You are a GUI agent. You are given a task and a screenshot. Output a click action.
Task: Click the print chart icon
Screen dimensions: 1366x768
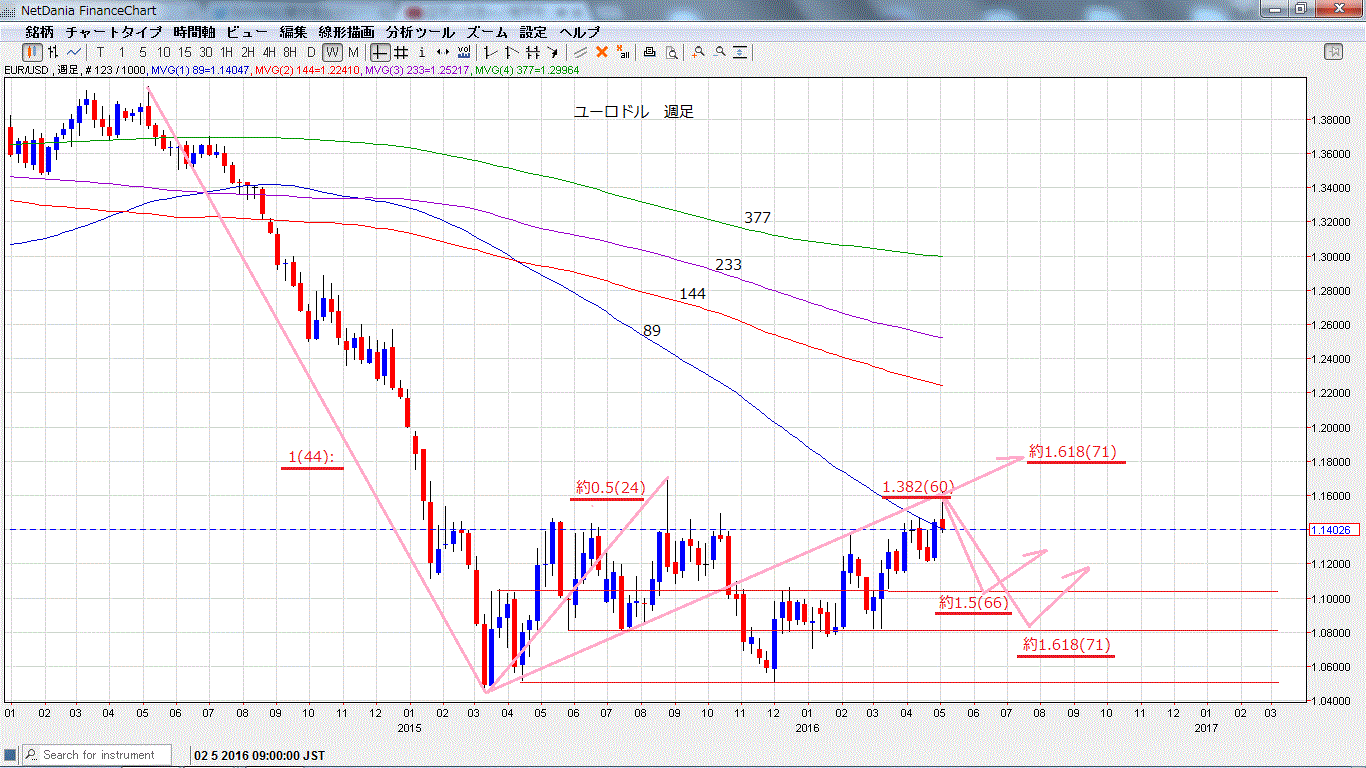tap(649, 51)
